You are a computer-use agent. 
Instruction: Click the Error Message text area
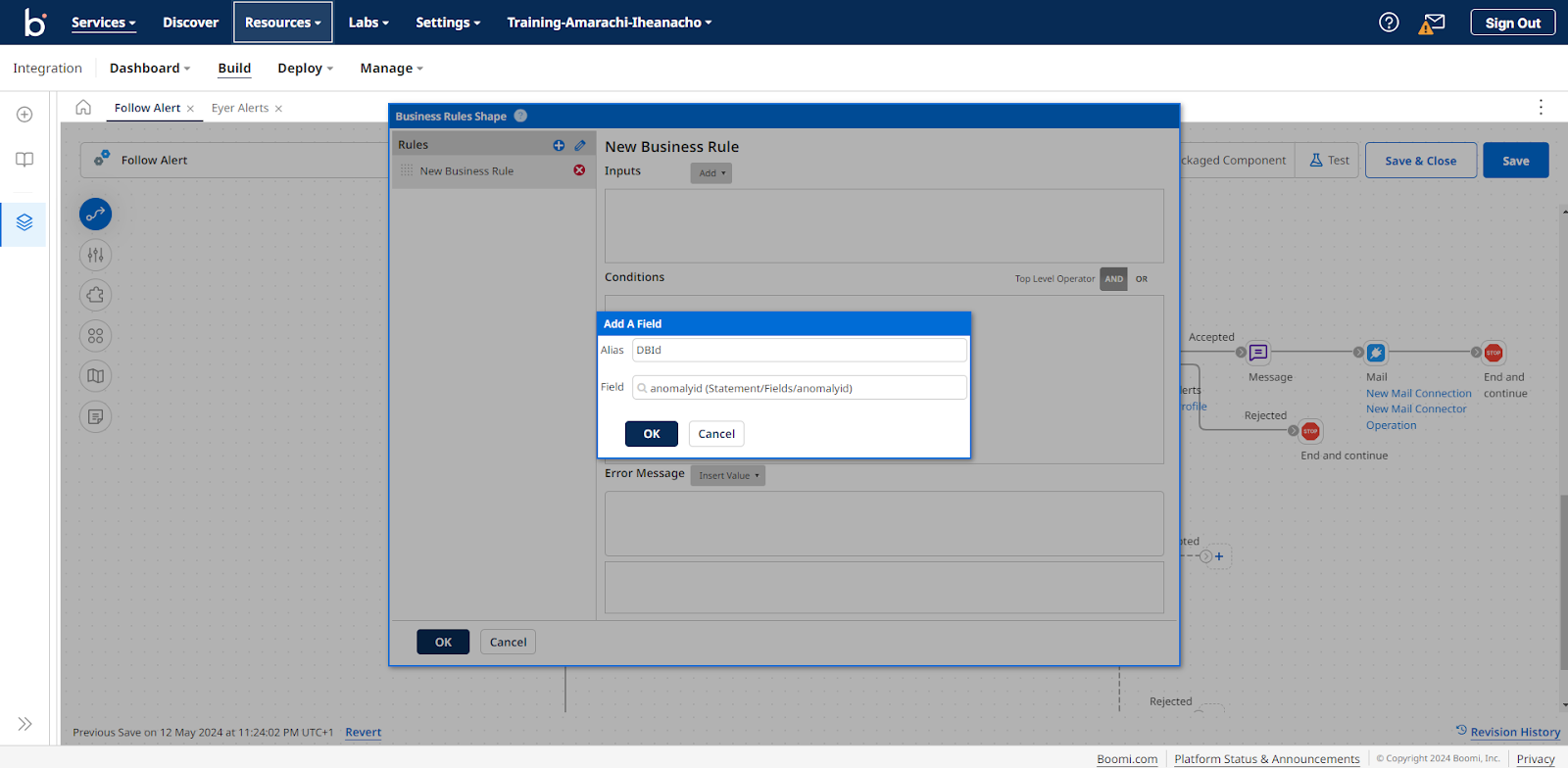884,524
